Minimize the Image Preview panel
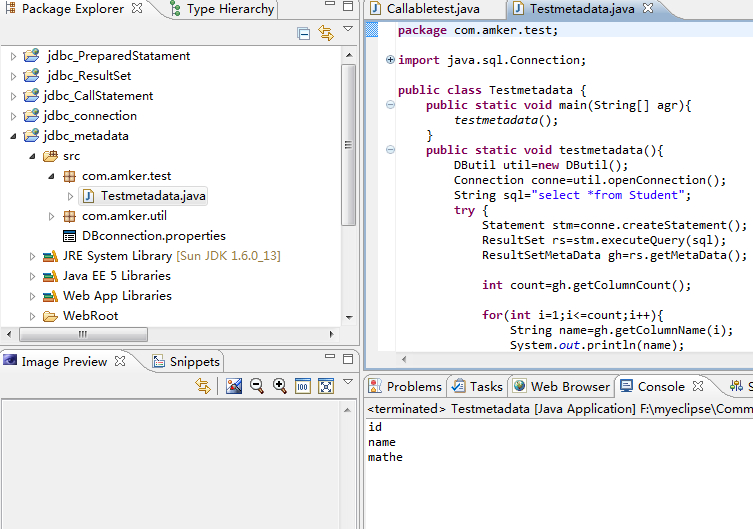 pyautogui.click(x=329, y=356)
